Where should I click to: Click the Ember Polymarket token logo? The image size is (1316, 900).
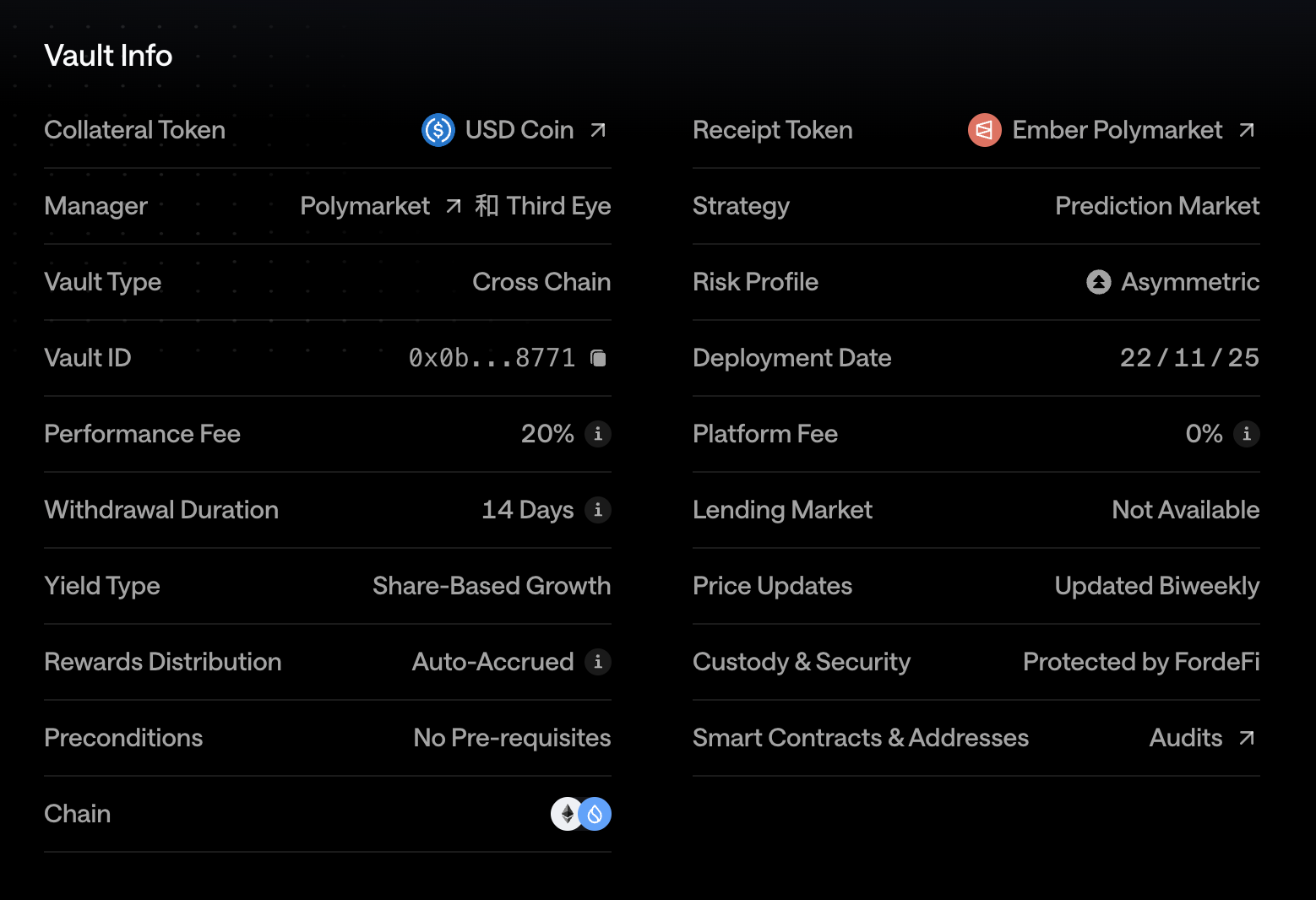click(x=984, y=130)
